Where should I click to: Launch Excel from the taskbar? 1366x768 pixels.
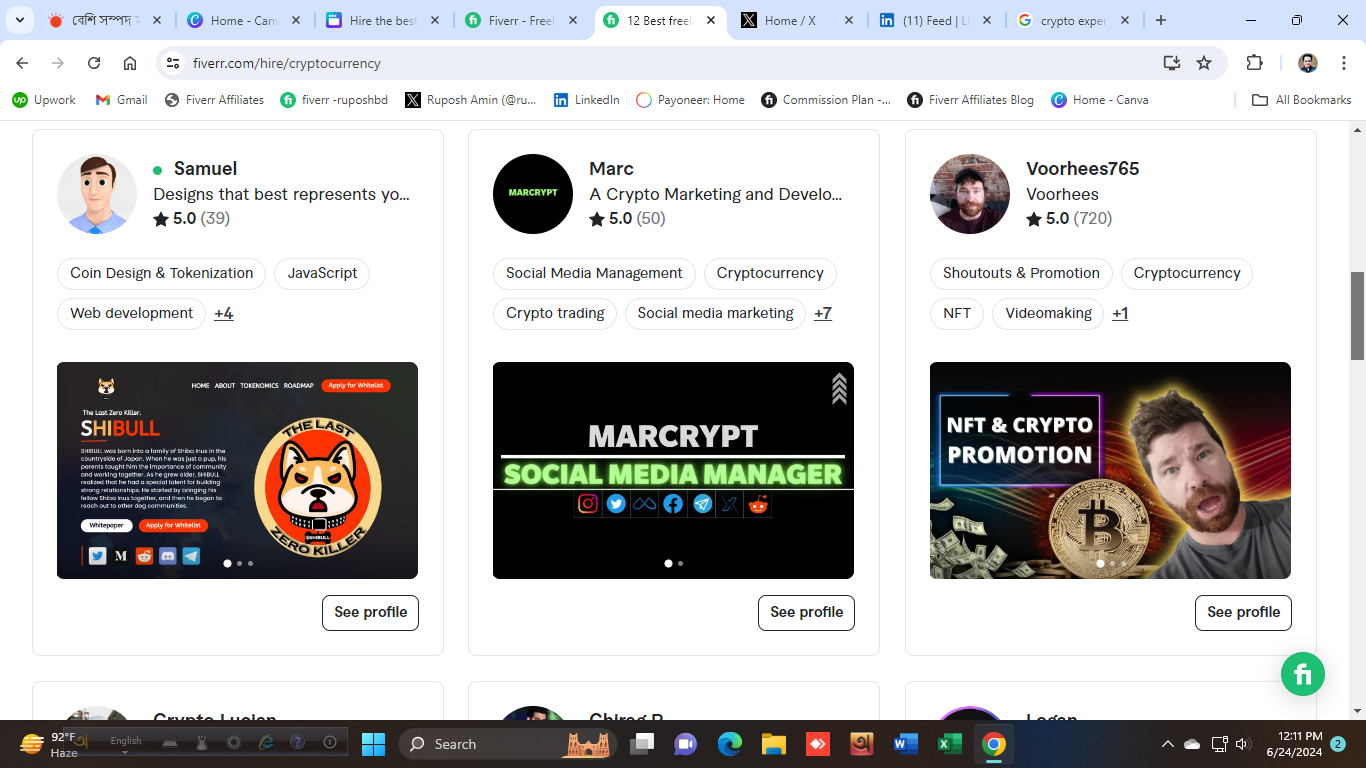tap(949, 744)
